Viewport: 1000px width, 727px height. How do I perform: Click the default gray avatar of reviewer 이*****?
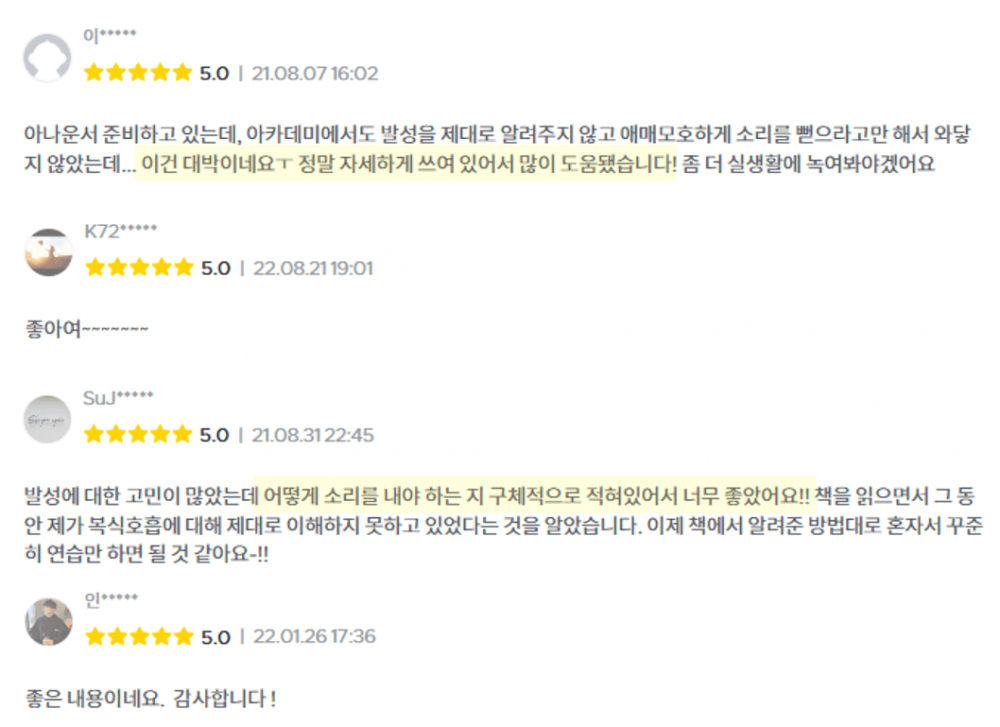47,57
